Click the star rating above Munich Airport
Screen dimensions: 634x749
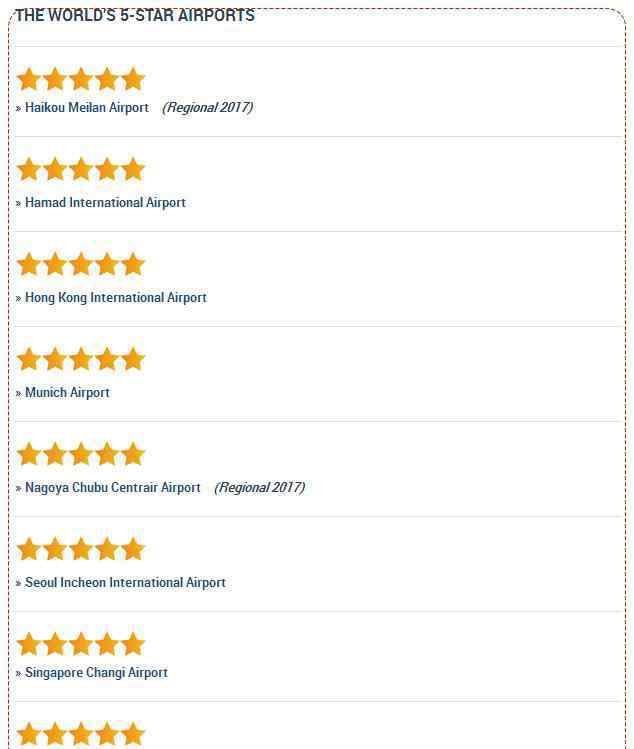click(81, 359)
